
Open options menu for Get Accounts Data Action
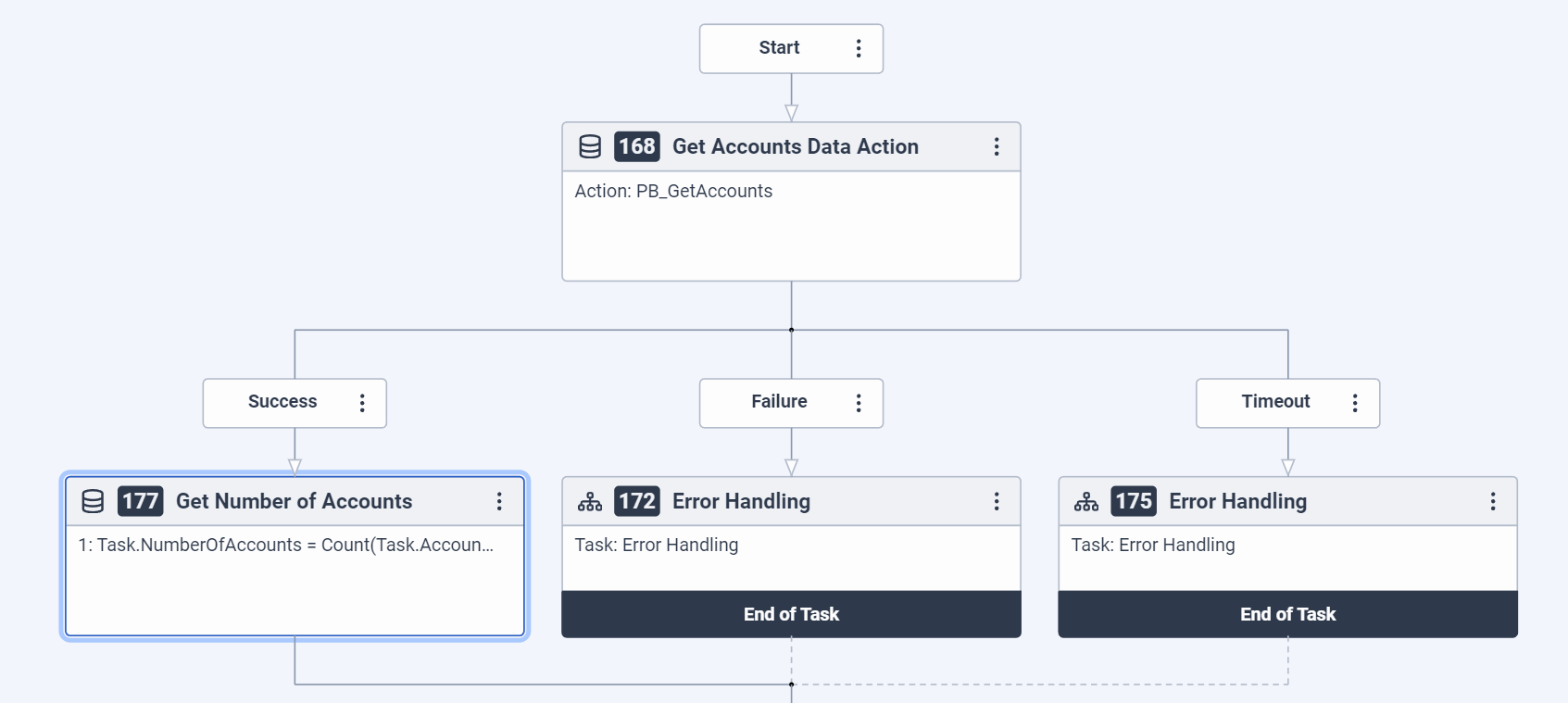coord(997,146)
